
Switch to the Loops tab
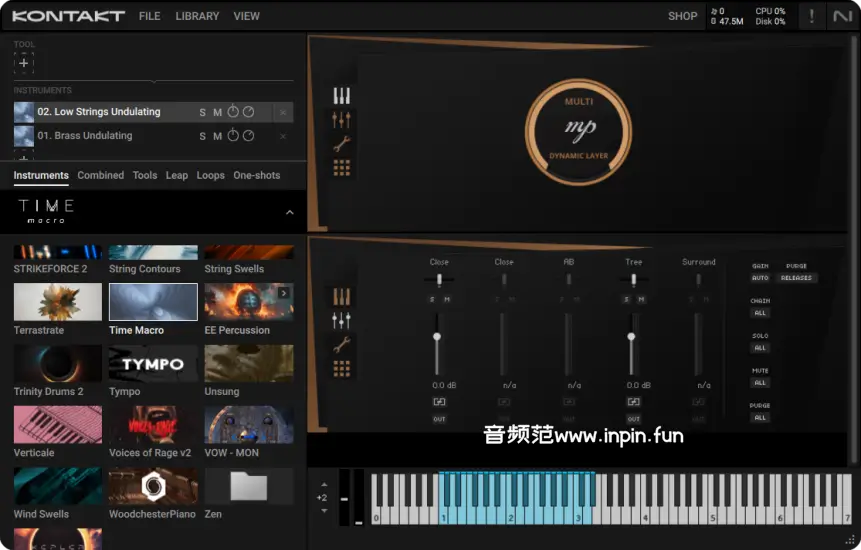(210, 175)
